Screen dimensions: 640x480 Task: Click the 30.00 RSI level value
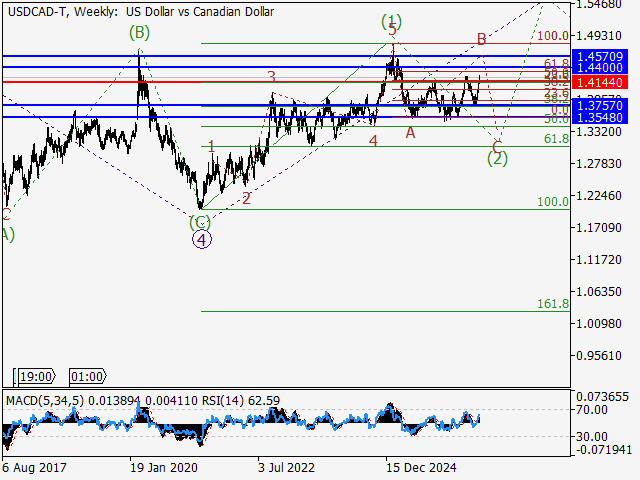tap(593, 437)
